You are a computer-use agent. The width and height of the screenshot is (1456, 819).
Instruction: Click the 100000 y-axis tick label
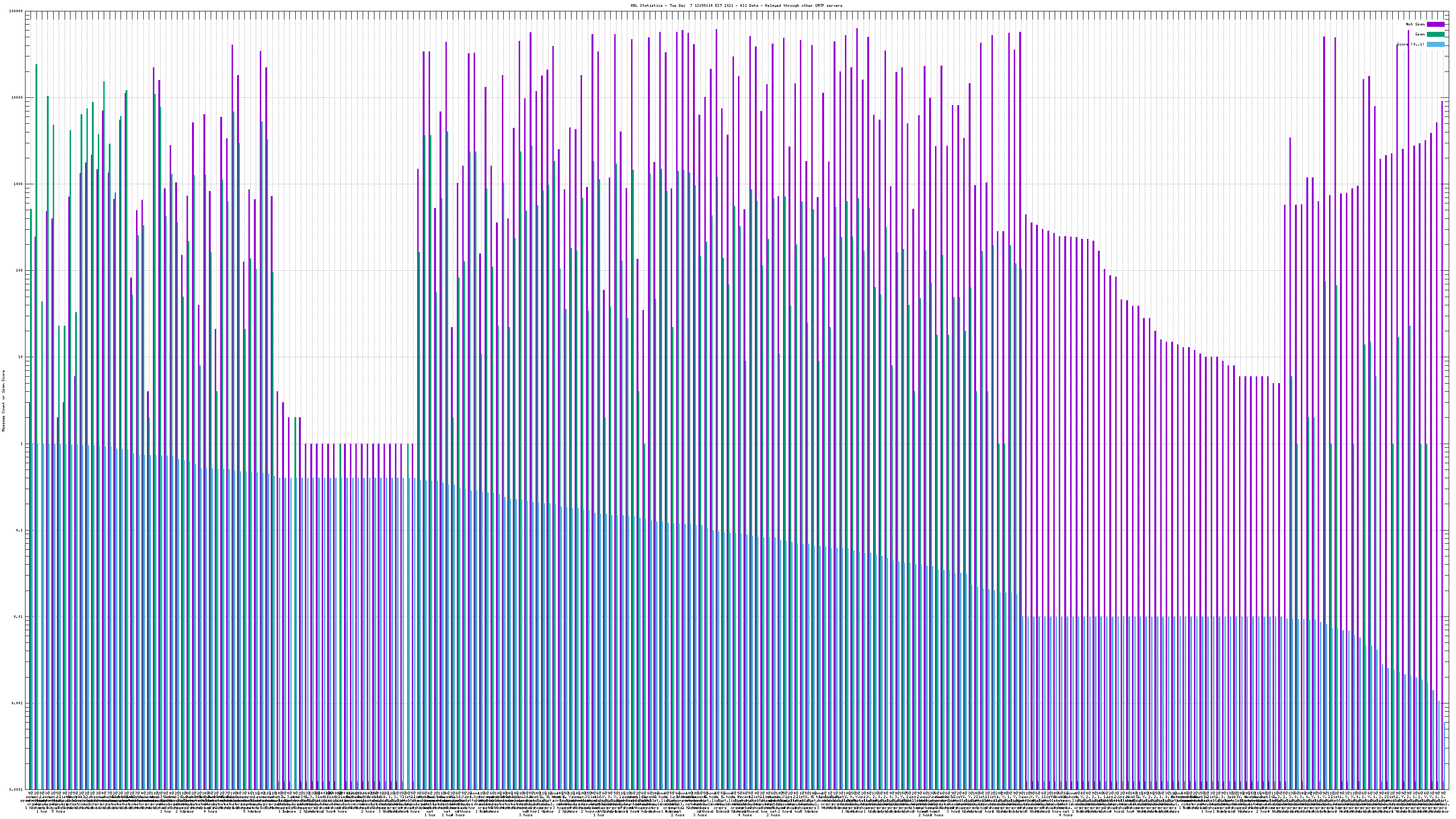click(16, 11)
